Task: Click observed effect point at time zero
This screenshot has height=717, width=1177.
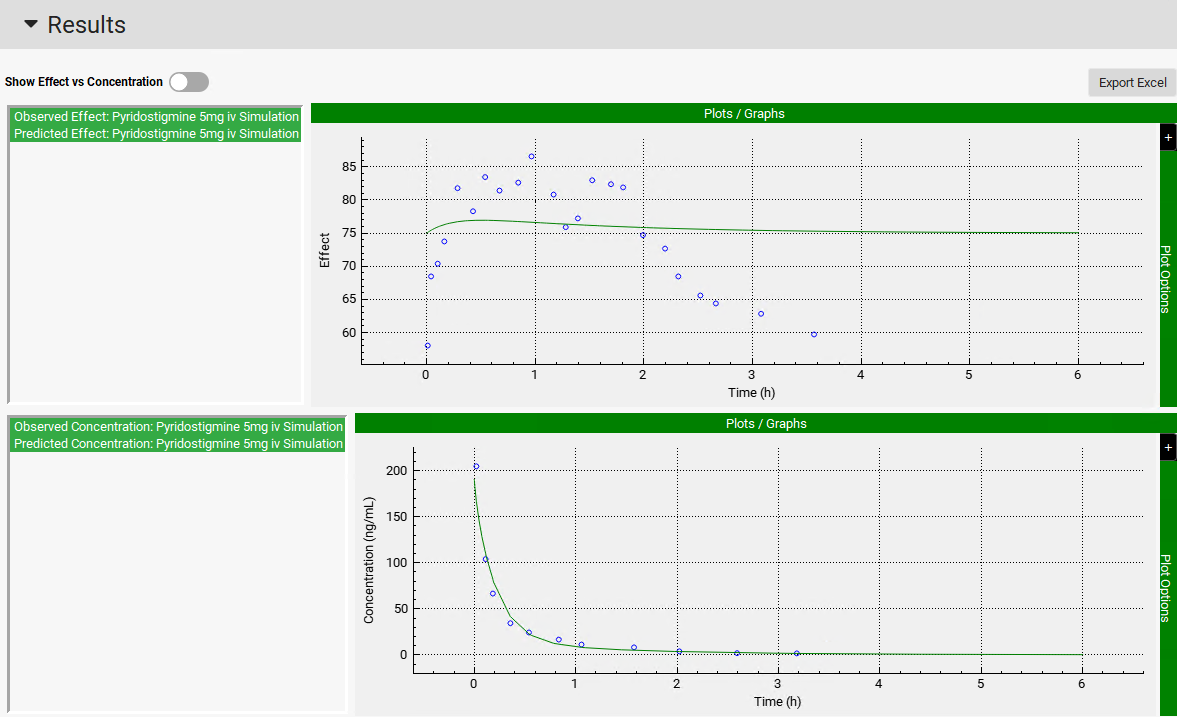Action: 427,346
